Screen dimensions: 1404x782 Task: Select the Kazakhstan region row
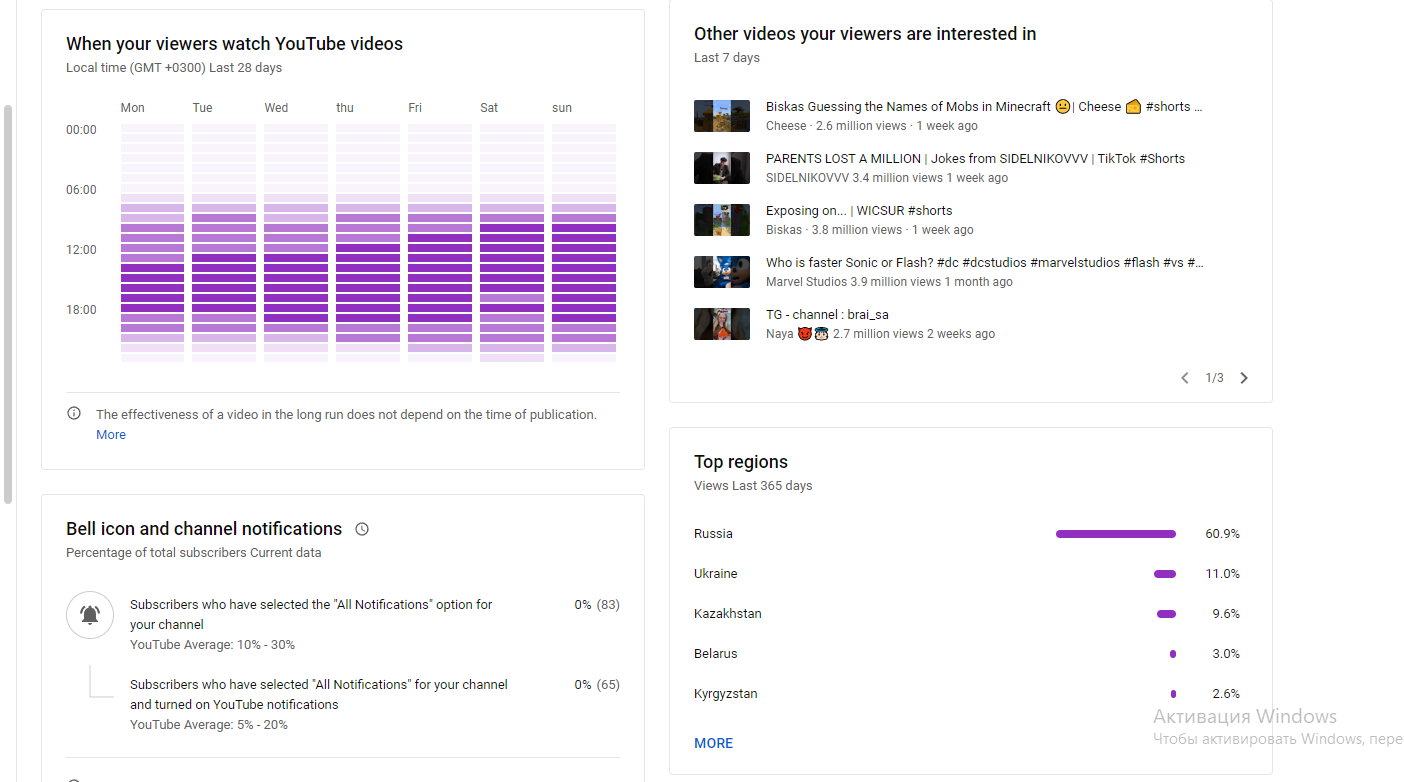[x=967, y=614]
